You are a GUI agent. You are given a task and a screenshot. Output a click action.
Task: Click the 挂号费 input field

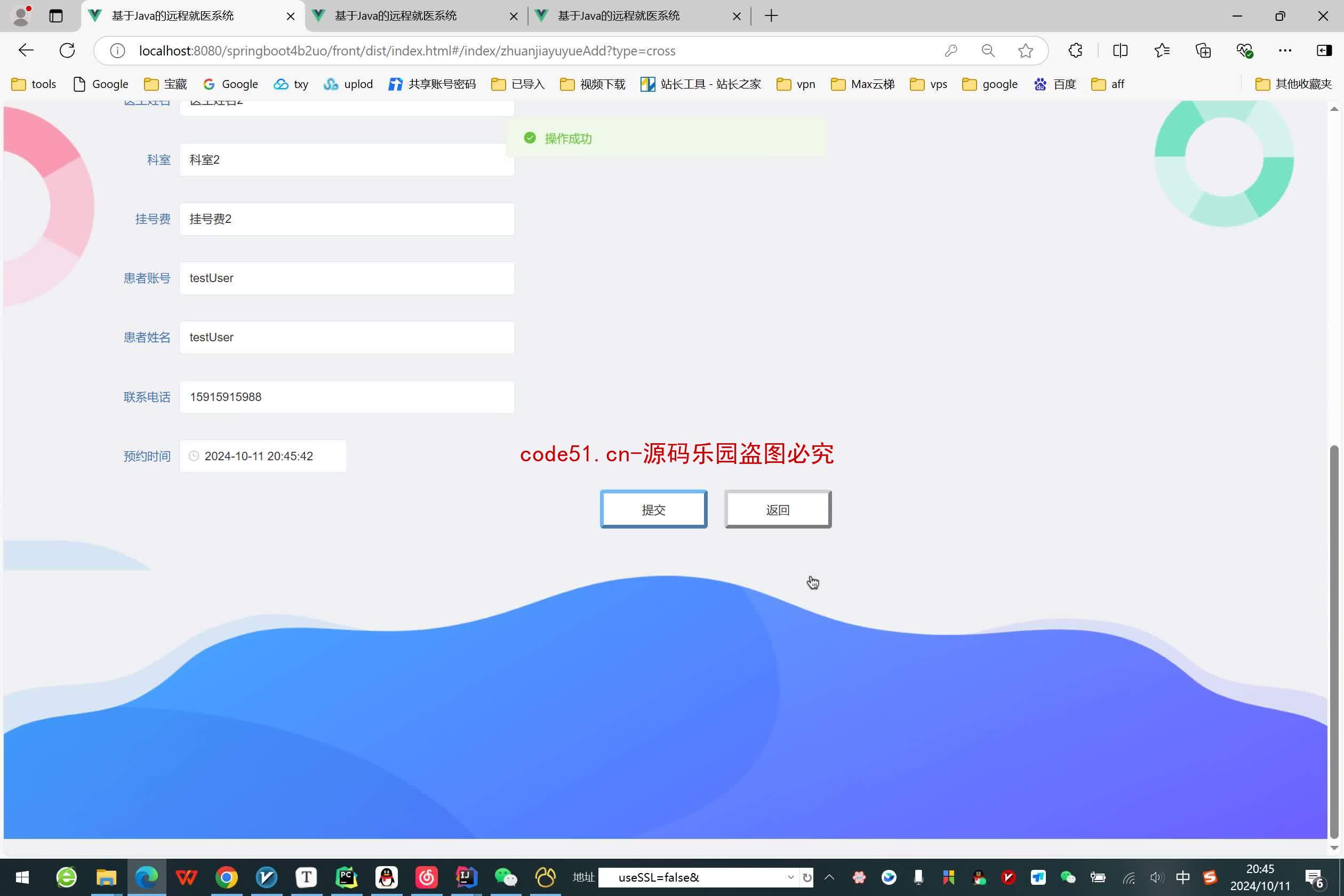coord(347,219)
